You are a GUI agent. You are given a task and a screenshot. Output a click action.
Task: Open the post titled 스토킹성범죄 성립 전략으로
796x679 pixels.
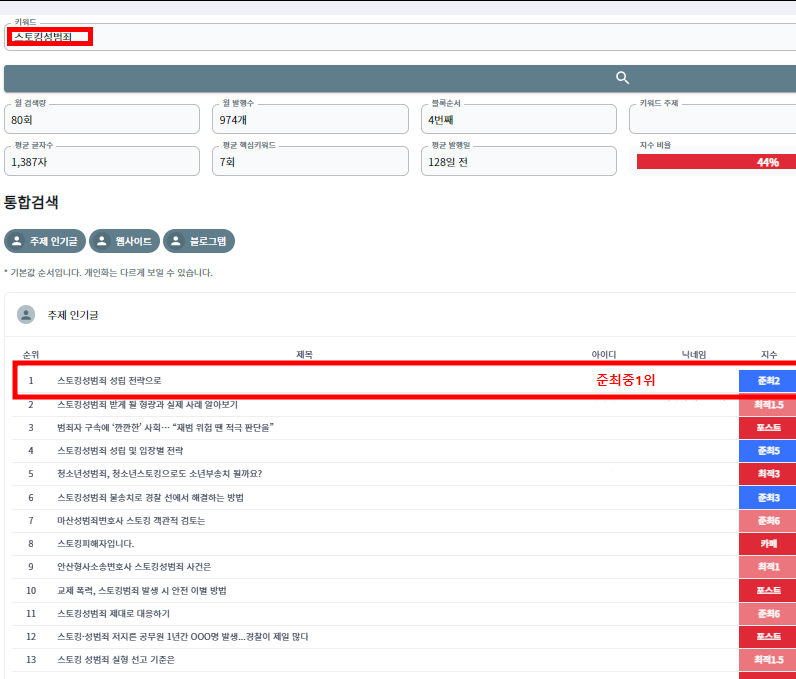pos(109,381)
